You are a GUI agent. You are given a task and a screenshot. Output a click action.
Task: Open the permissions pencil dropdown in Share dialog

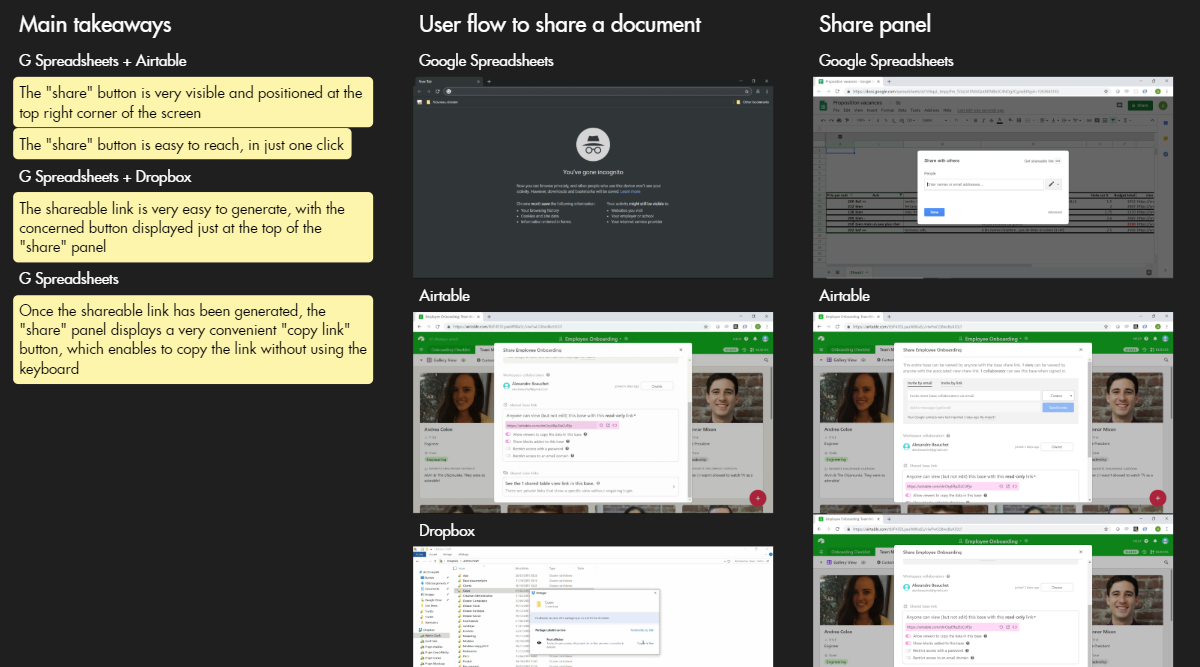click(1052, 184)
